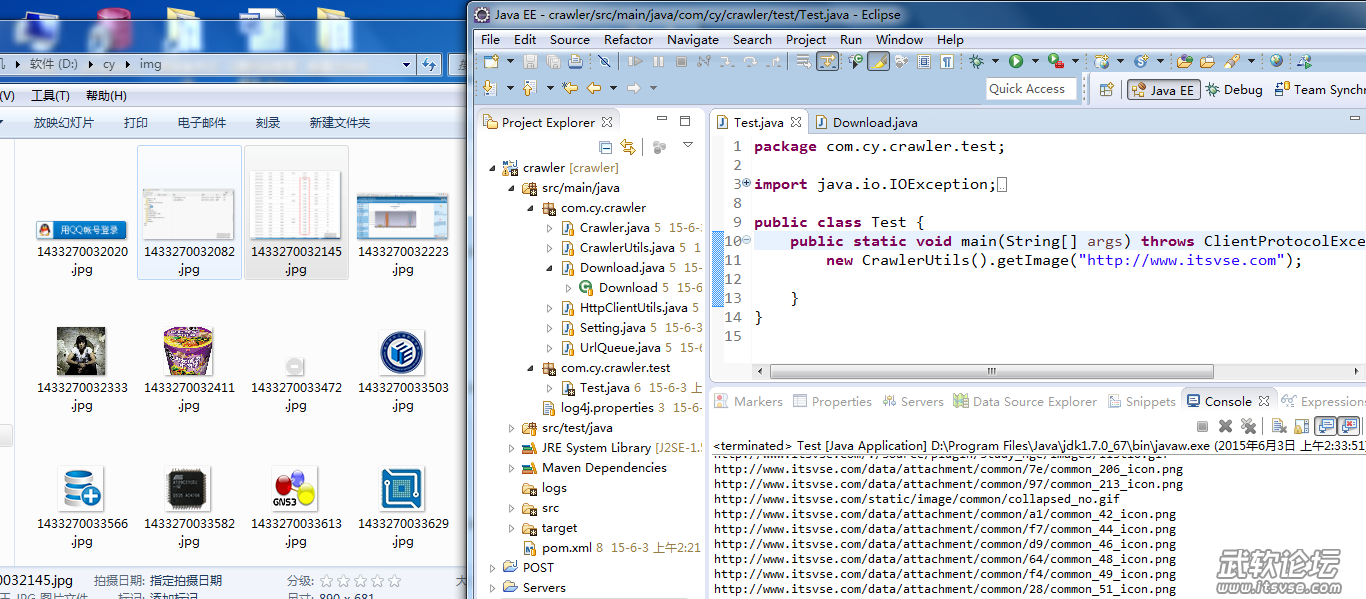Open 工具(T) menu in Explorer window
Screen dimensions: 1366x599
[x=50, y=96]
